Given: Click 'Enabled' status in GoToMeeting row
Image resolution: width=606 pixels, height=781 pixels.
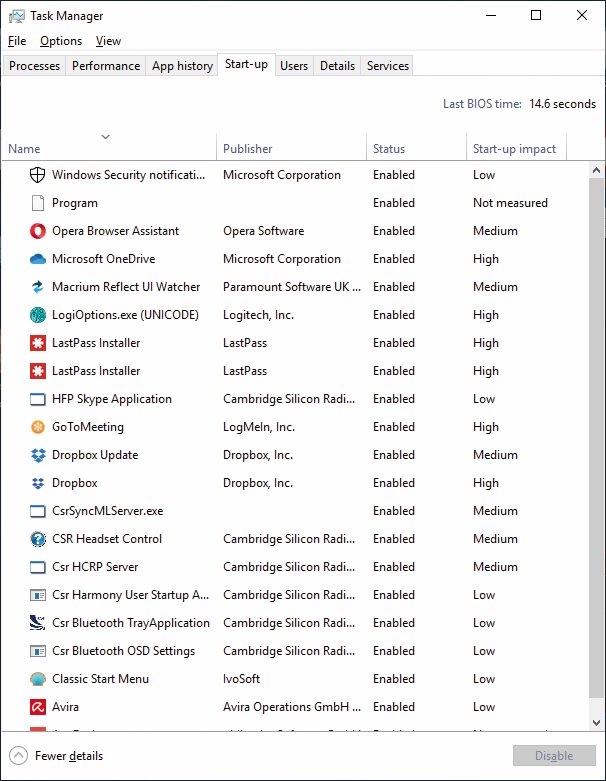Looking at the screenshot, I should pos(394,427).
